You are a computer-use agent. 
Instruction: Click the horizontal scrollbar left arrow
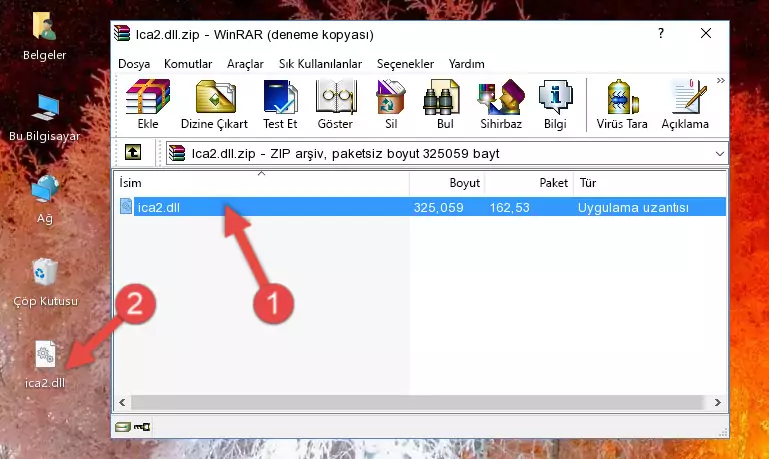click(122, 402)
